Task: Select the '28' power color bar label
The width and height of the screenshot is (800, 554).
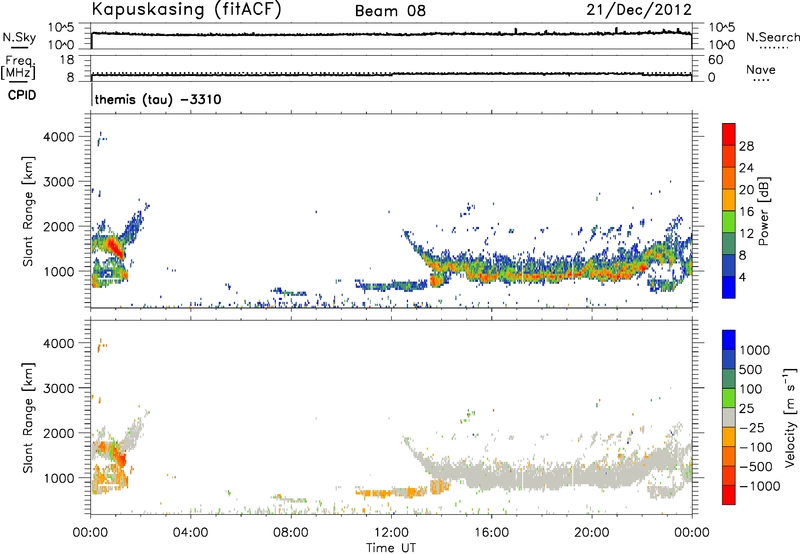Action: pyautogui.click(x=746, y=146)
